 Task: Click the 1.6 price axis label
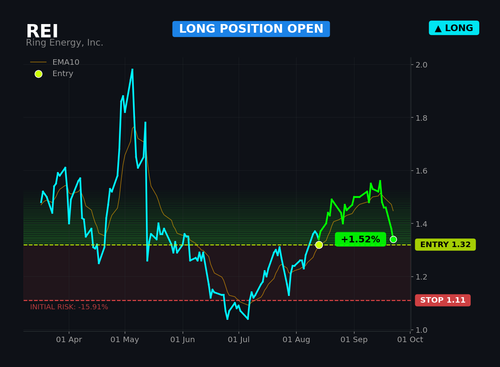tap(421, 171)
